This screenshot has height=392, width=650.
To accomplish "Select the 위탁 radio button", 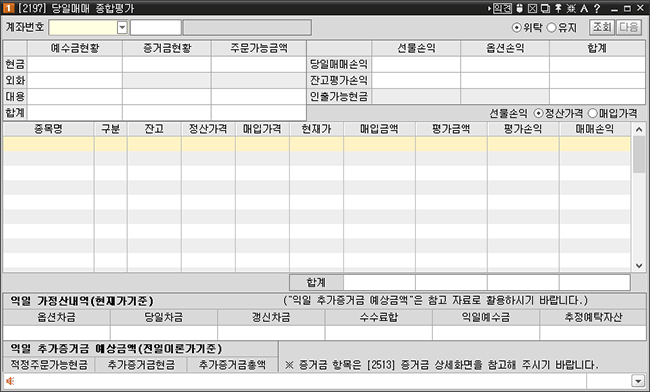I will (517, 27).
